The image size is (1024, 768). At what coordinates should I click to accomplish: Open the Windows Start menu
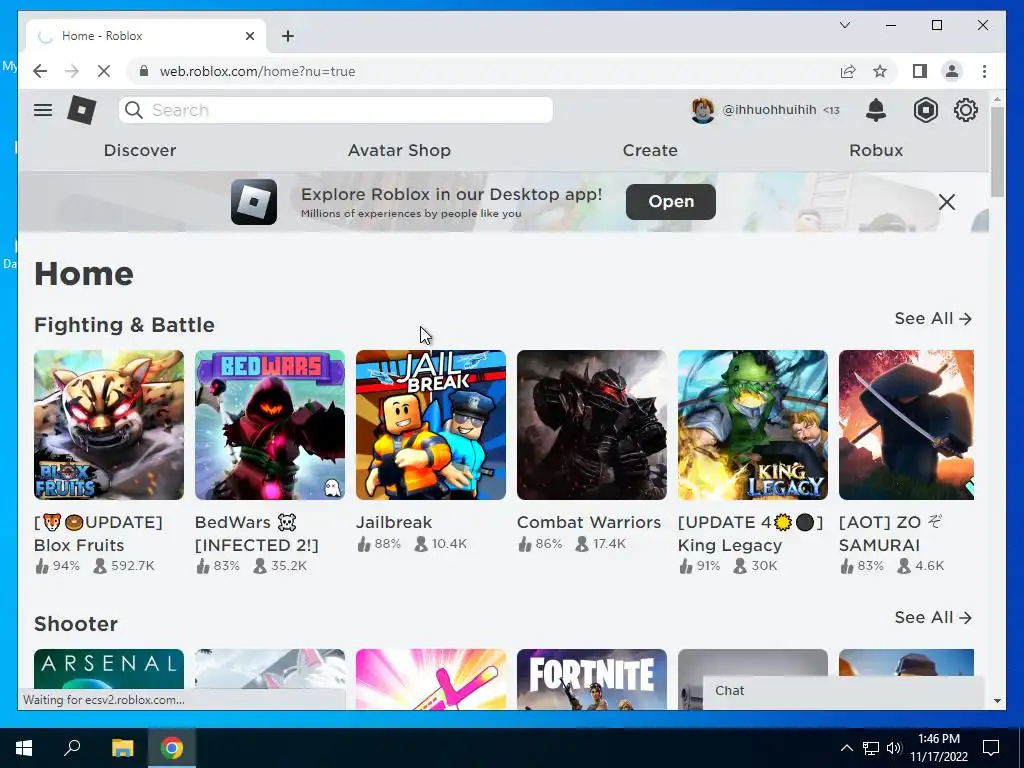24,748
